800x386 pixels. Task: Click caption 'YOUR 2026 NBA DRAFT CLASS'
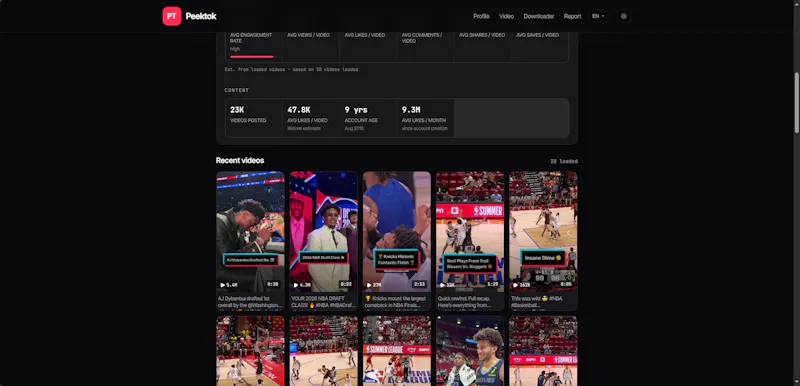pyautogui.click(x=323, y=302)
